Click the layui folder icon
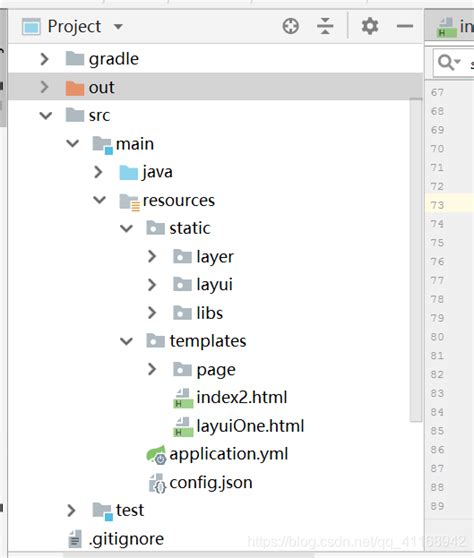This screenshot has height=558, width=474. tap(183, 284)
